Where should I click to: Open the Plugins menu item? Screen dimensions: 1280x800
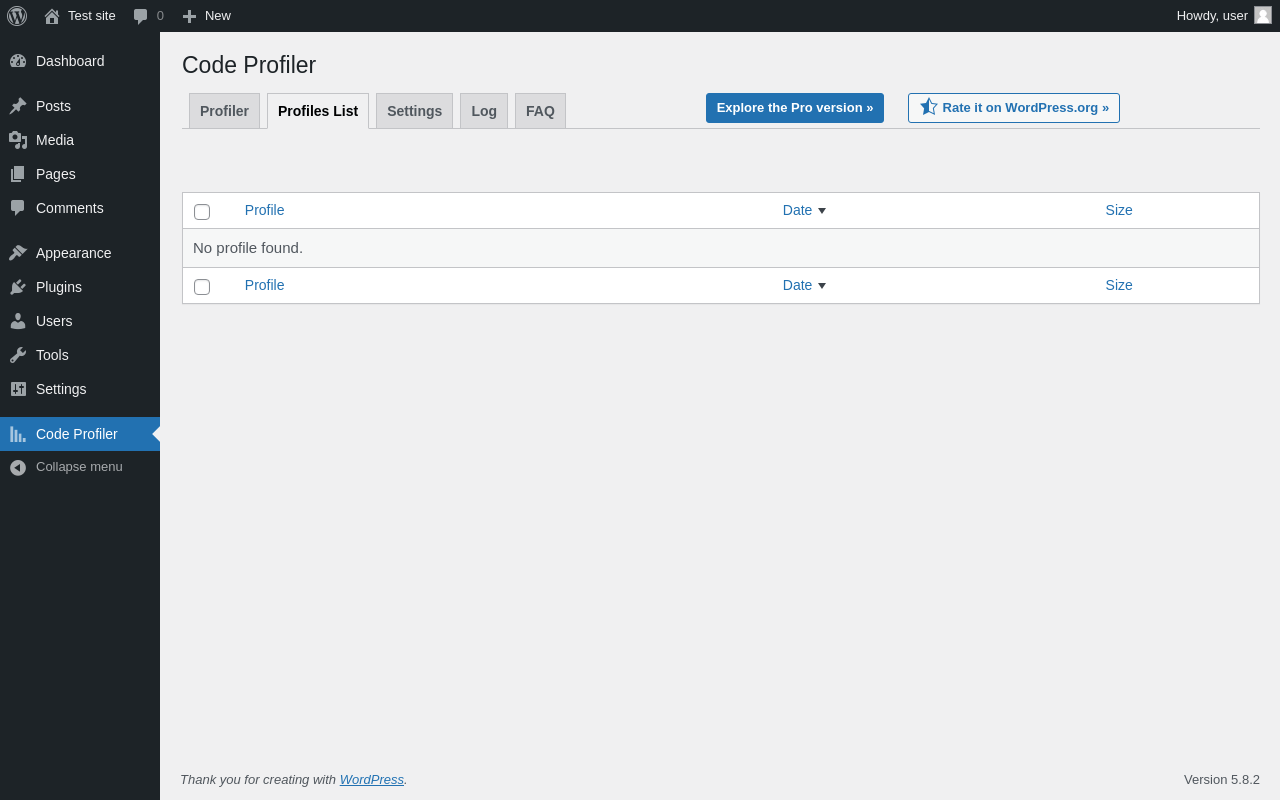tap(80, 287)
